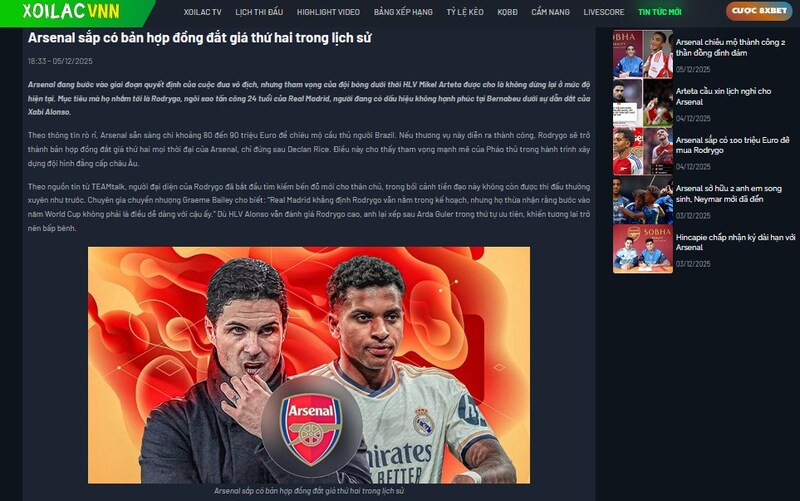Select Bảng Xếp Hạng in navigation

coord(403,12)
